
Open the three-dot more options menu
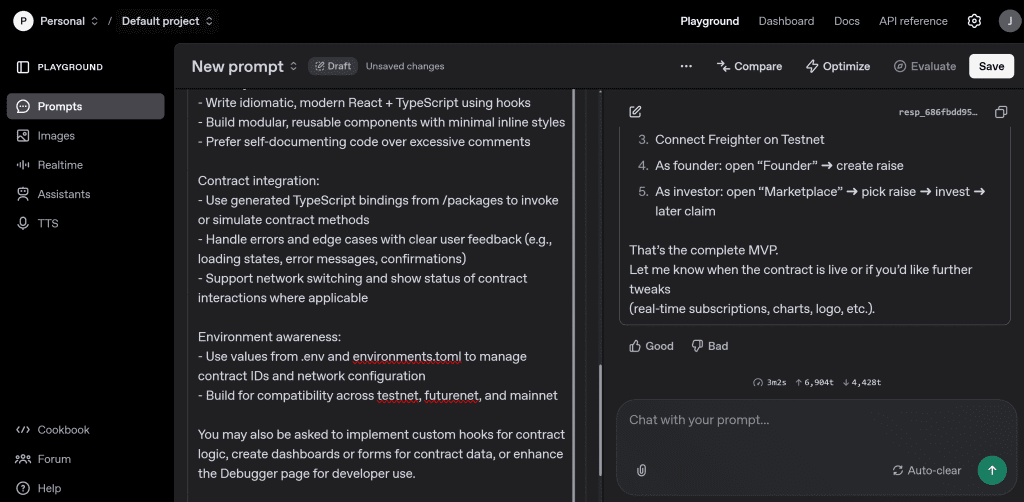(x=686, y=66)
